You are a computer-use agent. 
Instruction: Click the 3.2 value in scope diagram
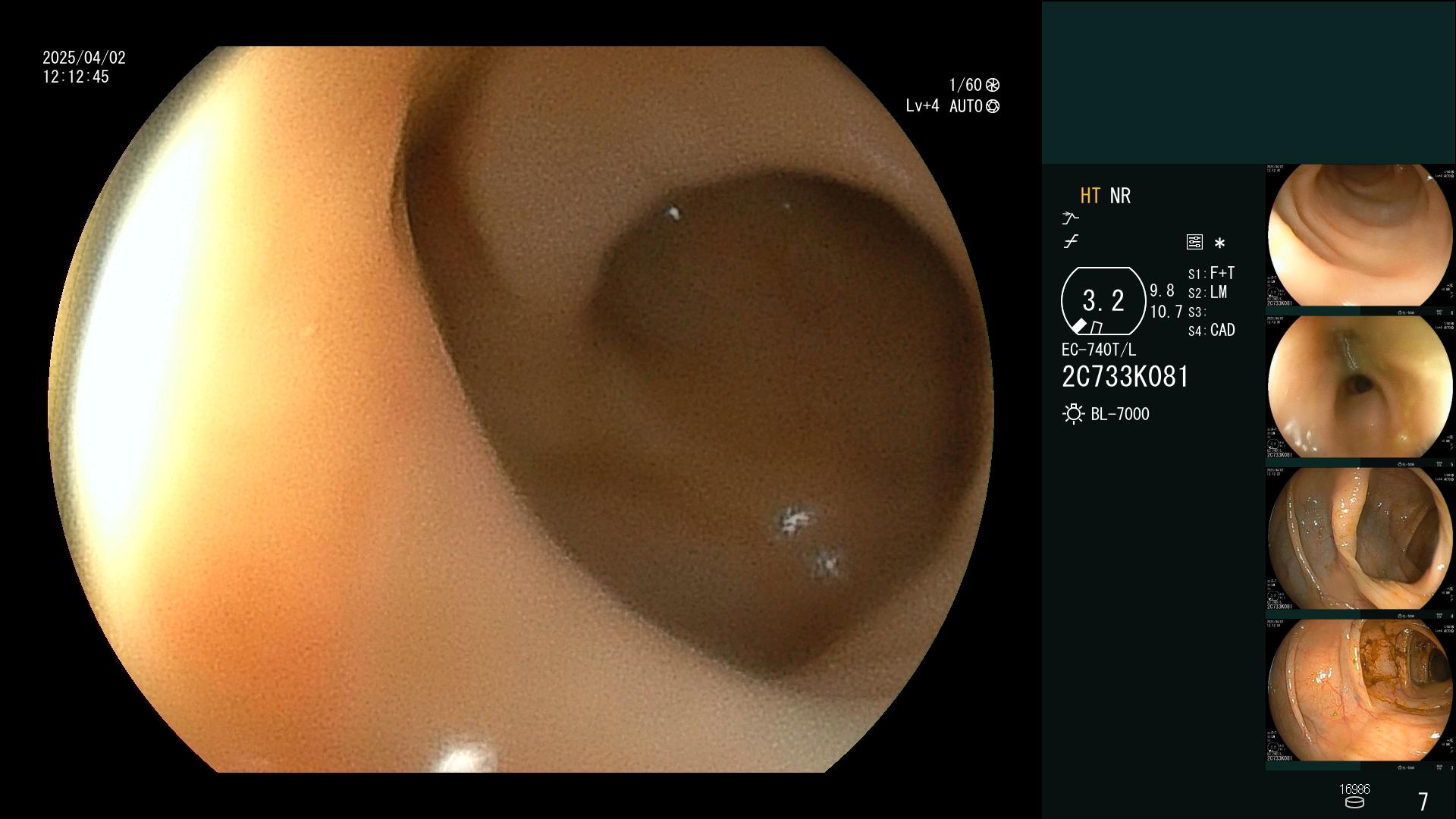(1103, 301)
